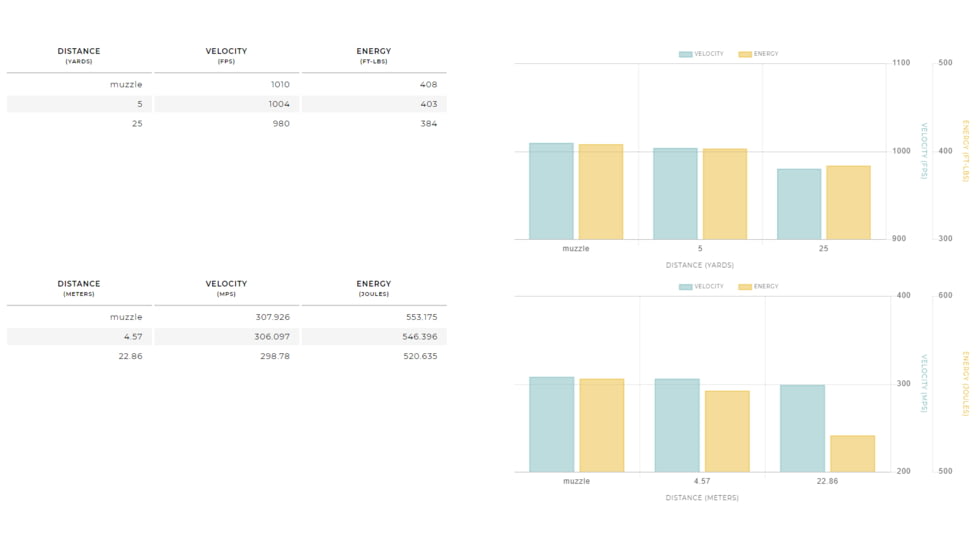978x550 pixels.
Task: Click the Velocity (FPS) column header
Action: (x=226, y=55)
